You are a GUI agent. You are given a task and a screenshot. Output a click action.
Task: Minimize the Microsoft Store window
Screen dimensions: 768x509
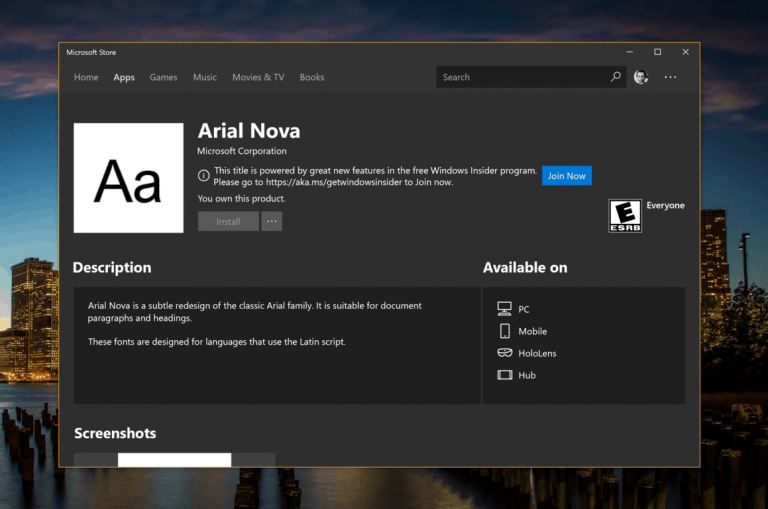coord(629,52)
